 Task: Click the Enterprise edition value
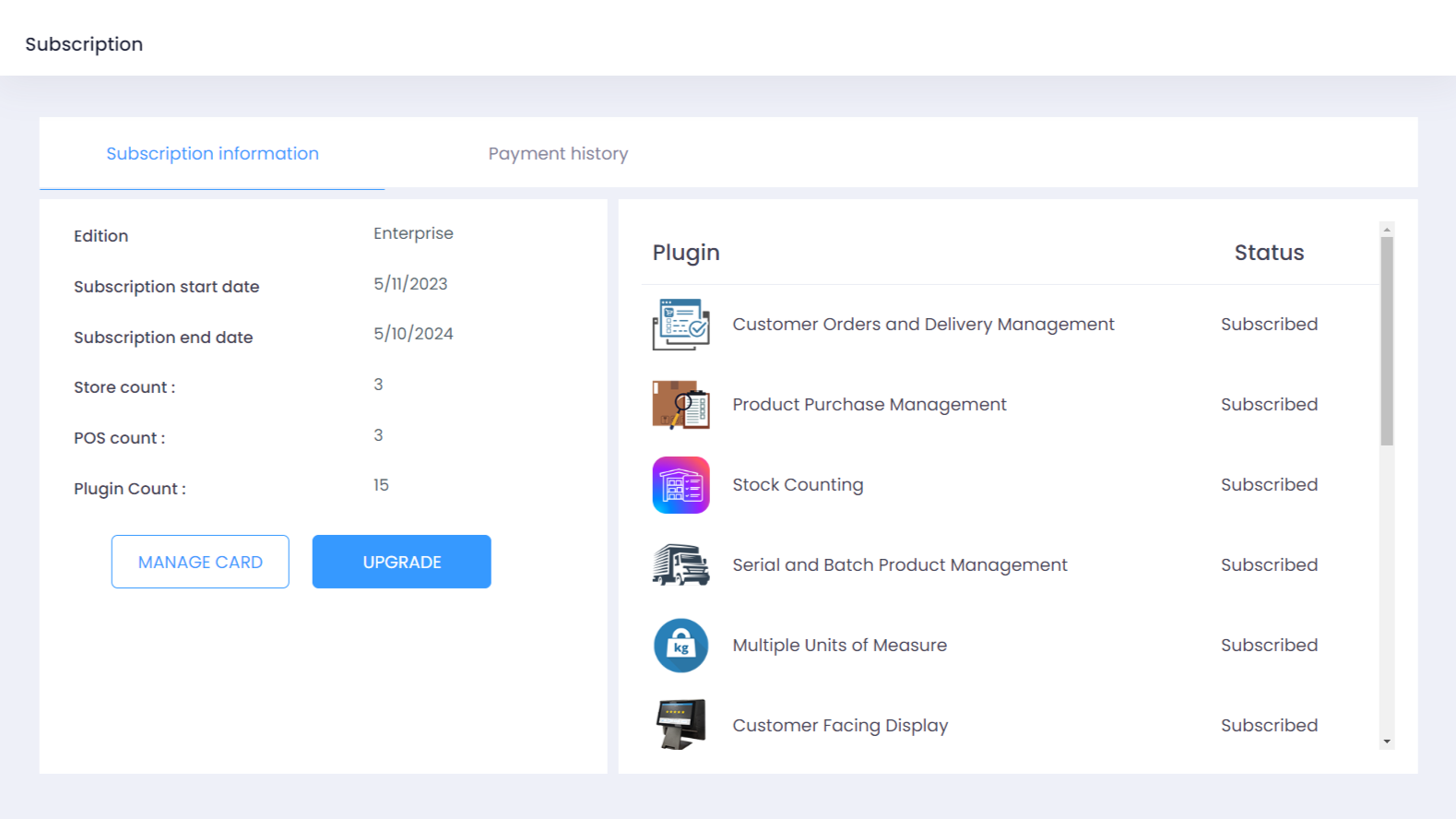point(413,234)
